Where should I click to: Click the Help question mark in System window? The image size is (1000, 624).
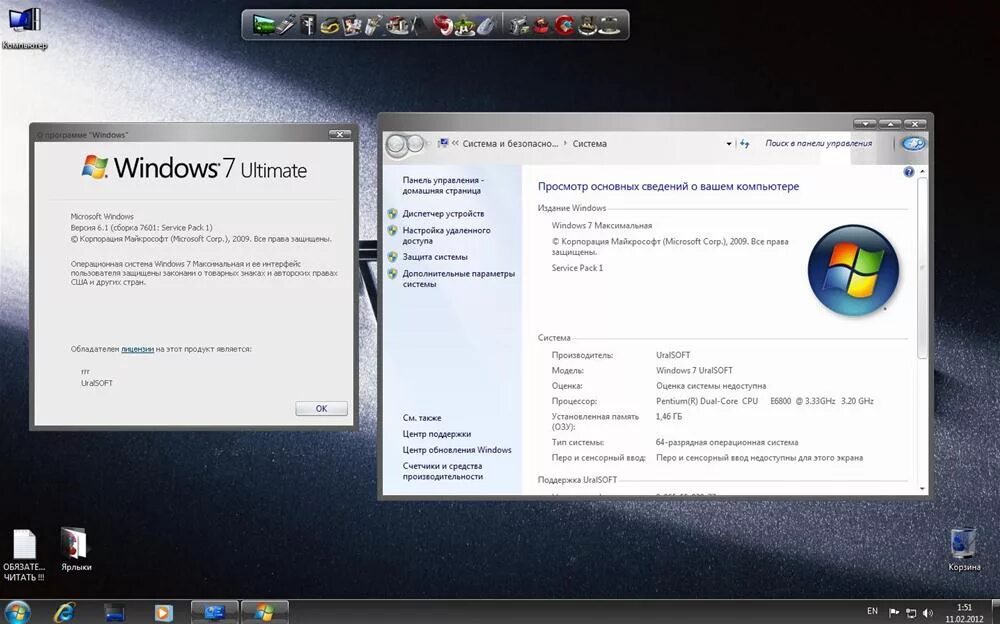909,170
